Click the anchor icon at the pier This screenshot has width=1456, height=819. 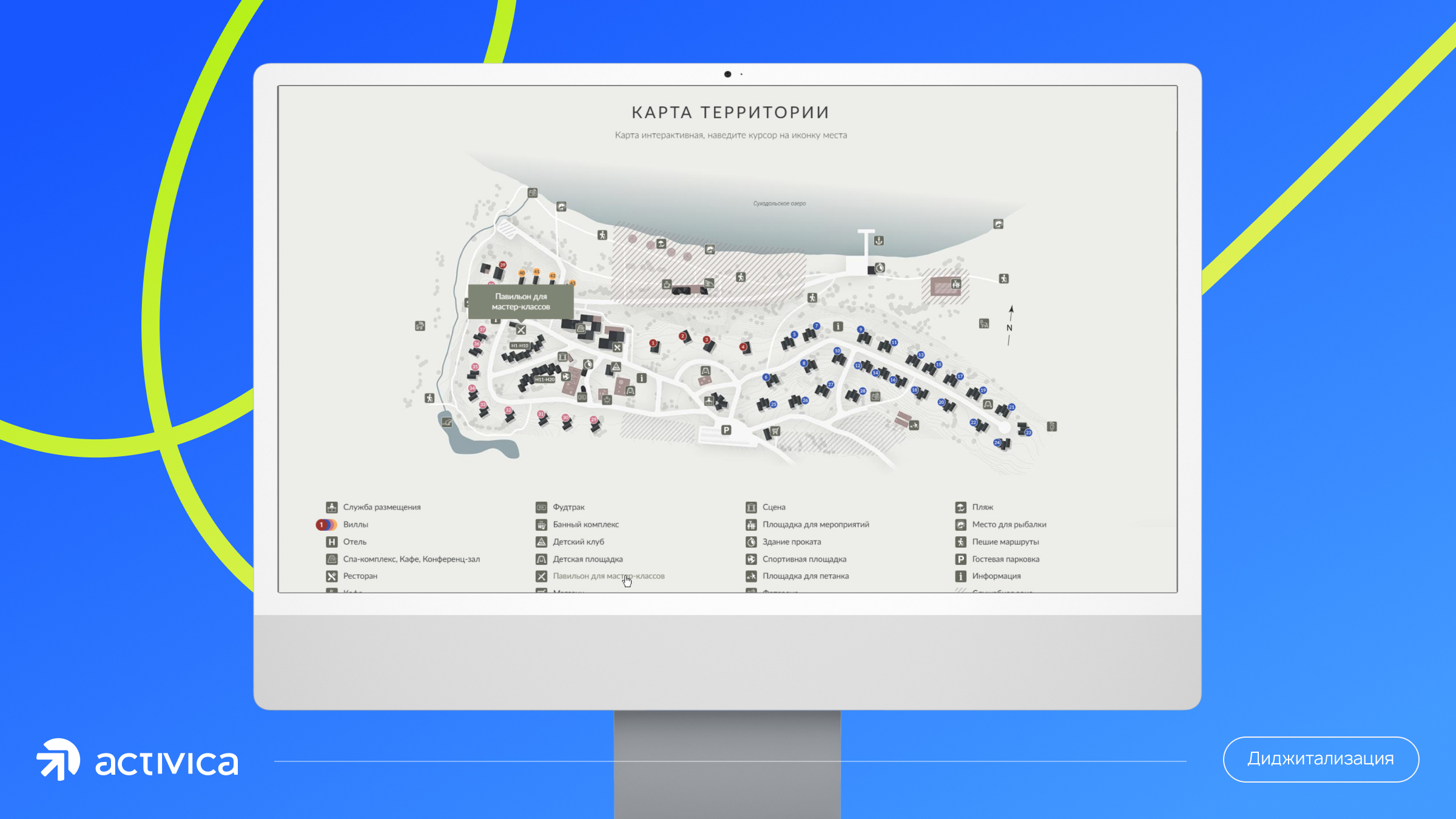point(878,241)
